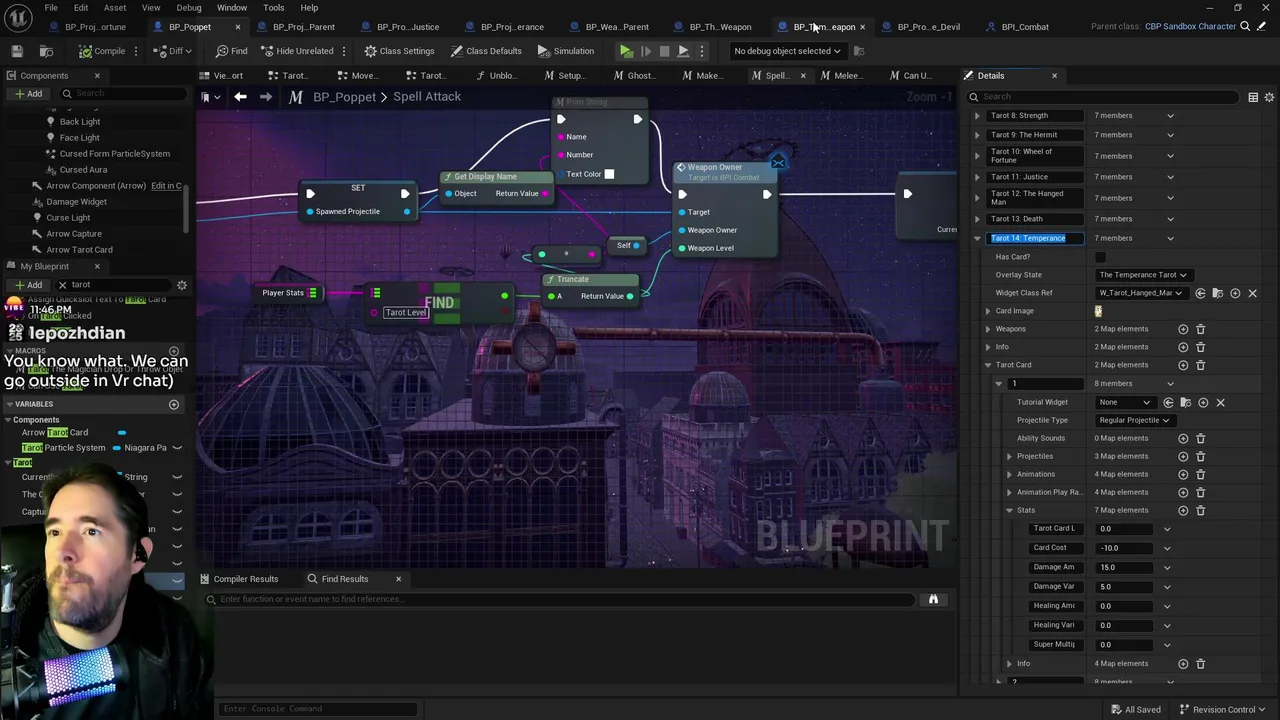Delete Animations map elements
Viewport: 1280px width, 720px height.
(x=1201, y=474)
